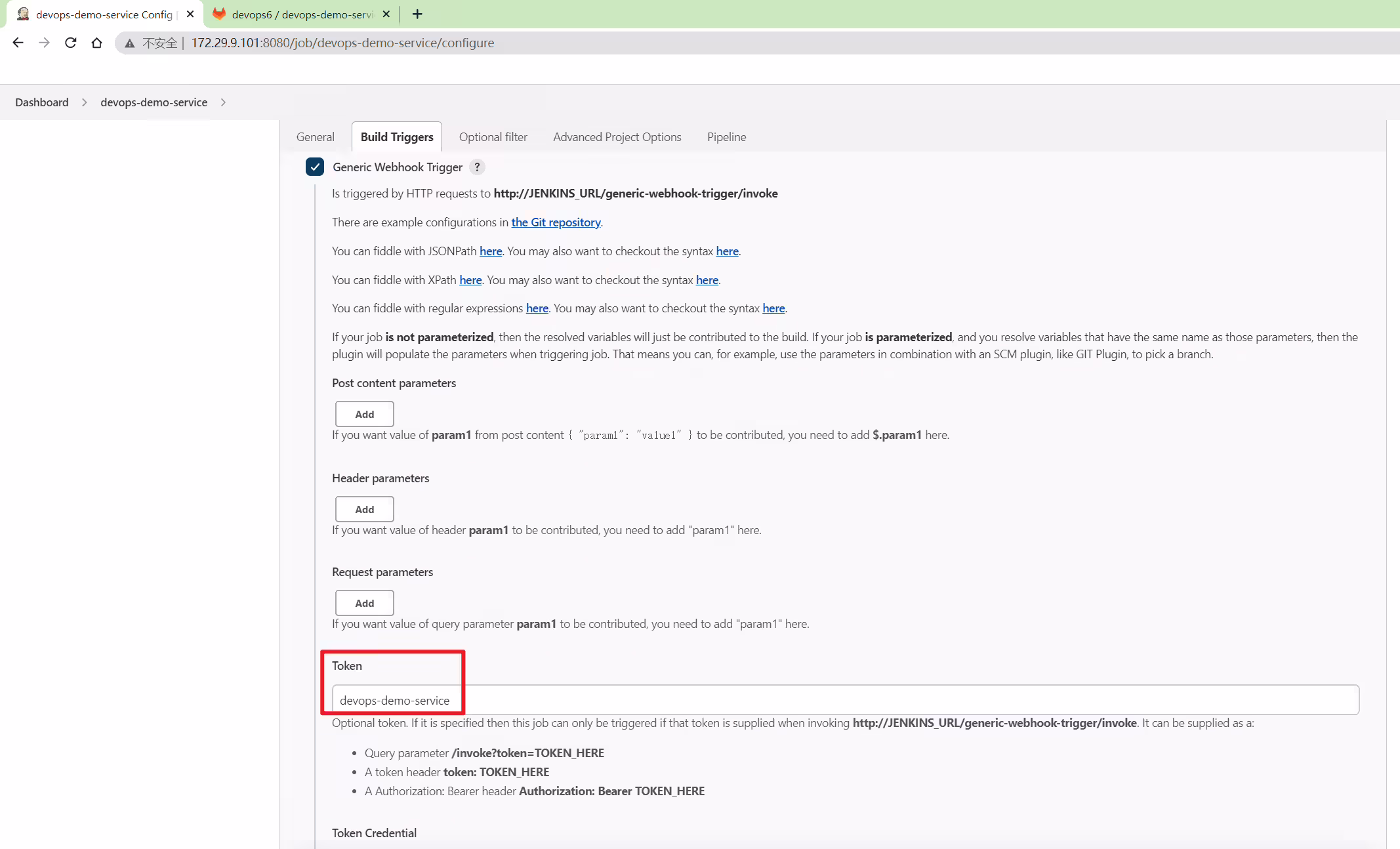The image size is (1400, 849).
Task: Open a new browser tab with plus icon
Action: click(x=417, y=14)
